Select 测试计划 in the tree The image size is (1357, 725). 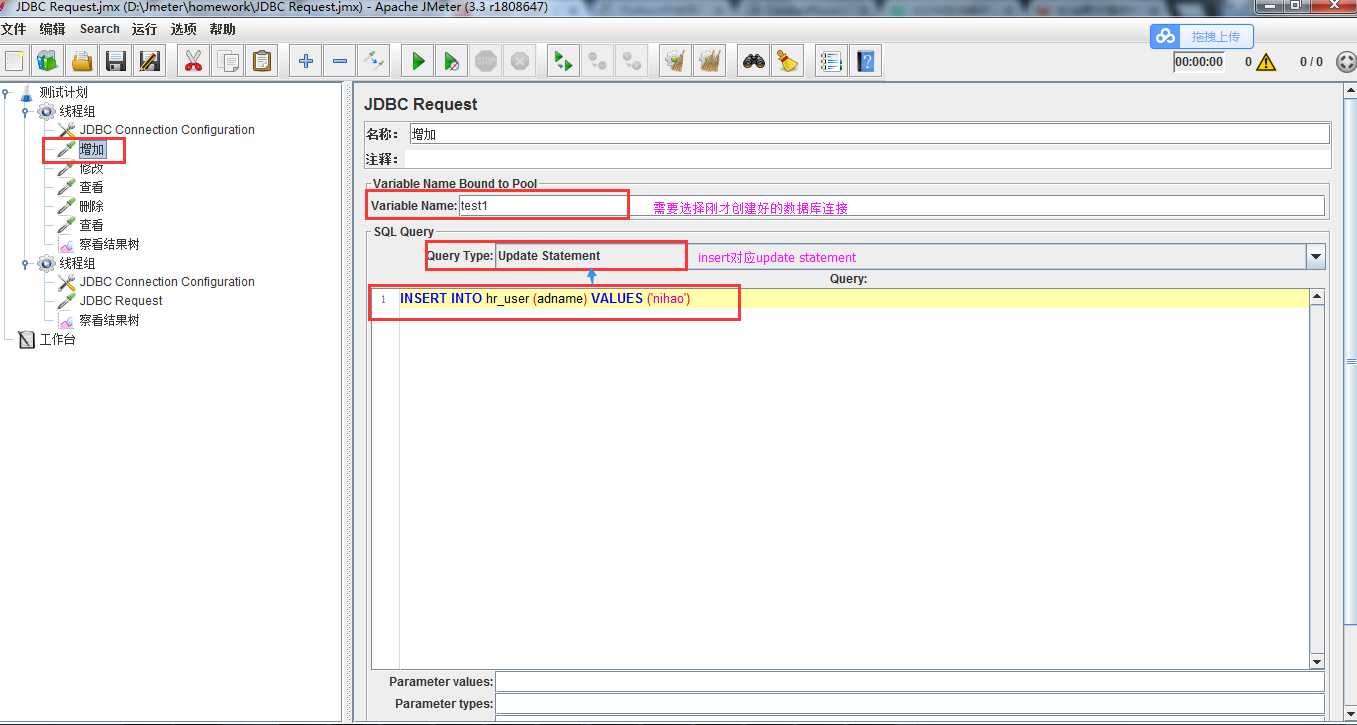click(64, 92)
